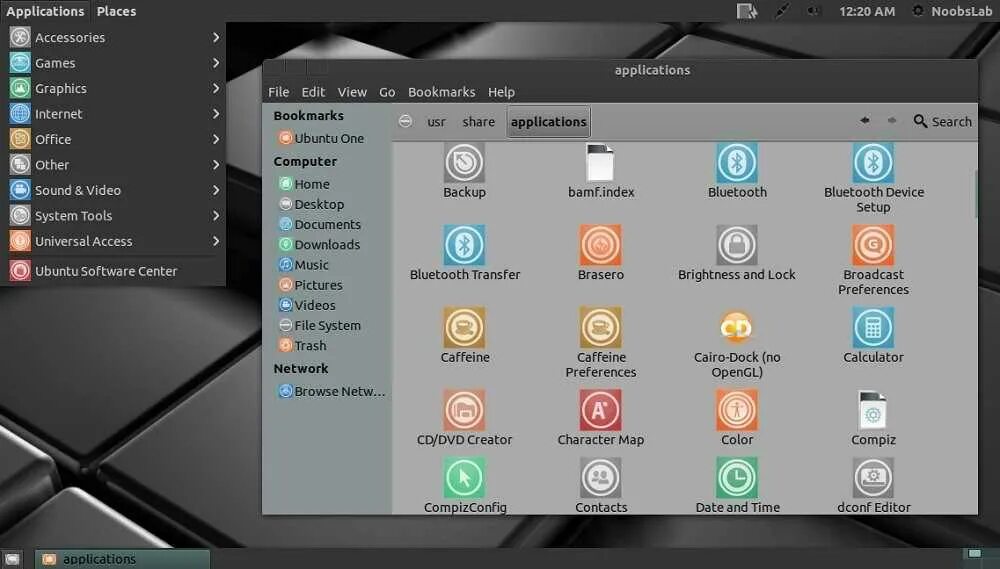This screenshot has height=569, width=1000.
Task: Expand the Other submenu
Action: [x=115, y=165]
